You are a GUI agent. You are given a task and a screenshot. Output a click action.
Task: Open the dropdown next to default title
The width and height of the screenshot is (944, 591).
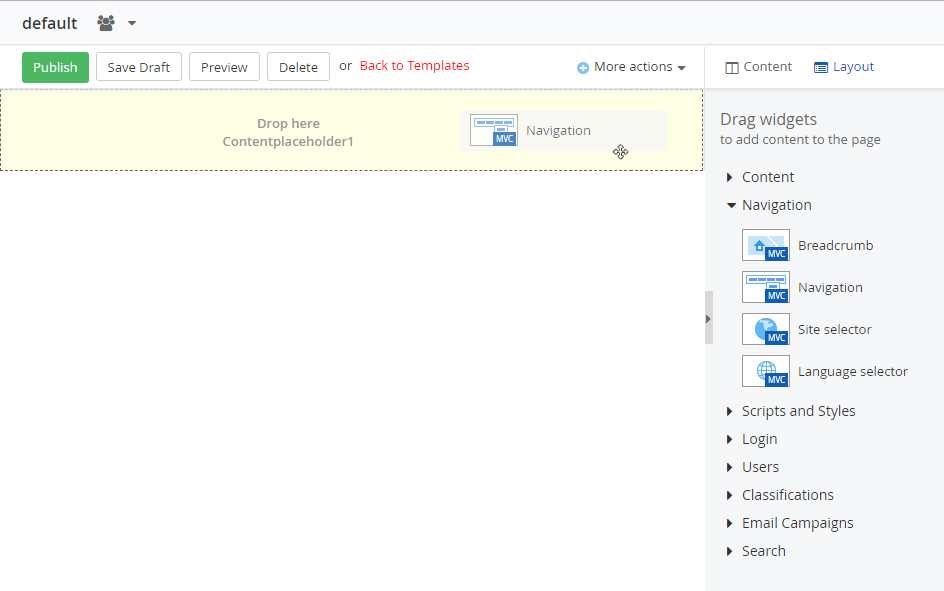click(x=131, y=23)
